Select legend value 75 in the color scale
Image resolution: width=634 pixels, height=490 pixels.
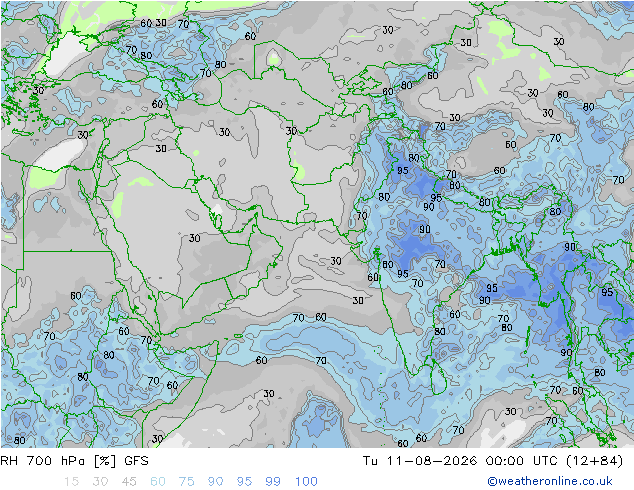click(187, 482)
